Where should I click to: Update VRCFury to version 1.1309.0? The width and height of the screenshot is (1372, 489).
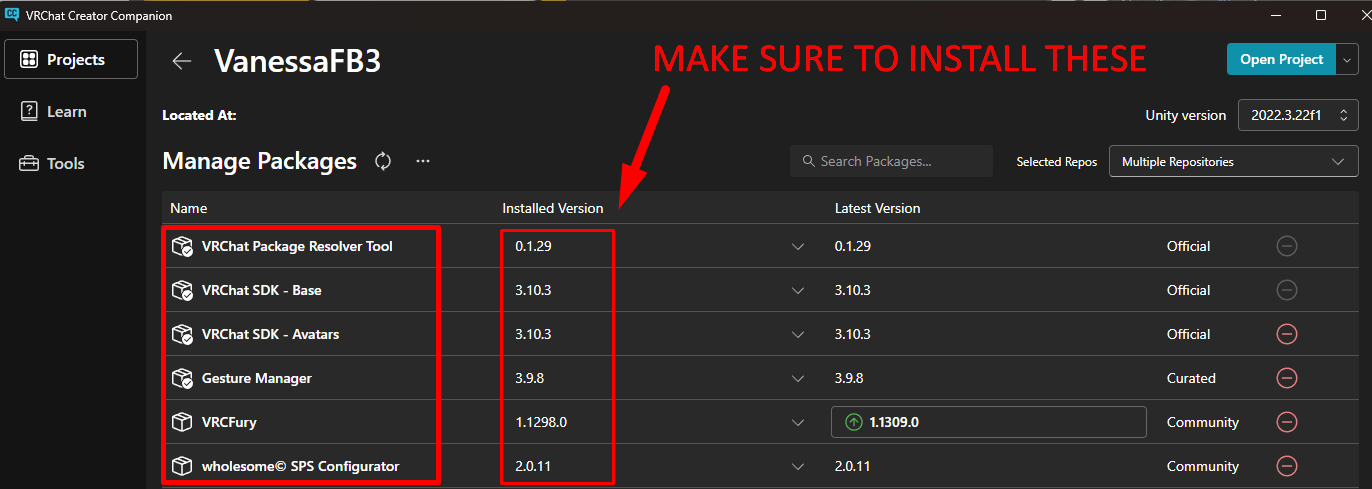(x=988, y=422)
